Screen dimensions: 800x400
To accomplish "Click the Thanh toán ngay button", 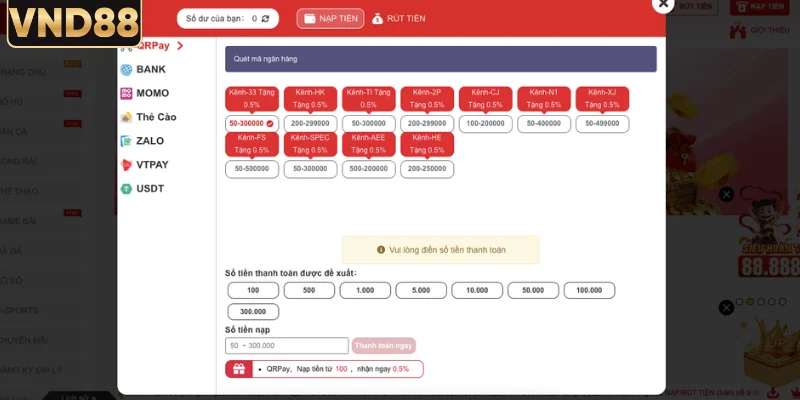I will click(x=384, y=346).
